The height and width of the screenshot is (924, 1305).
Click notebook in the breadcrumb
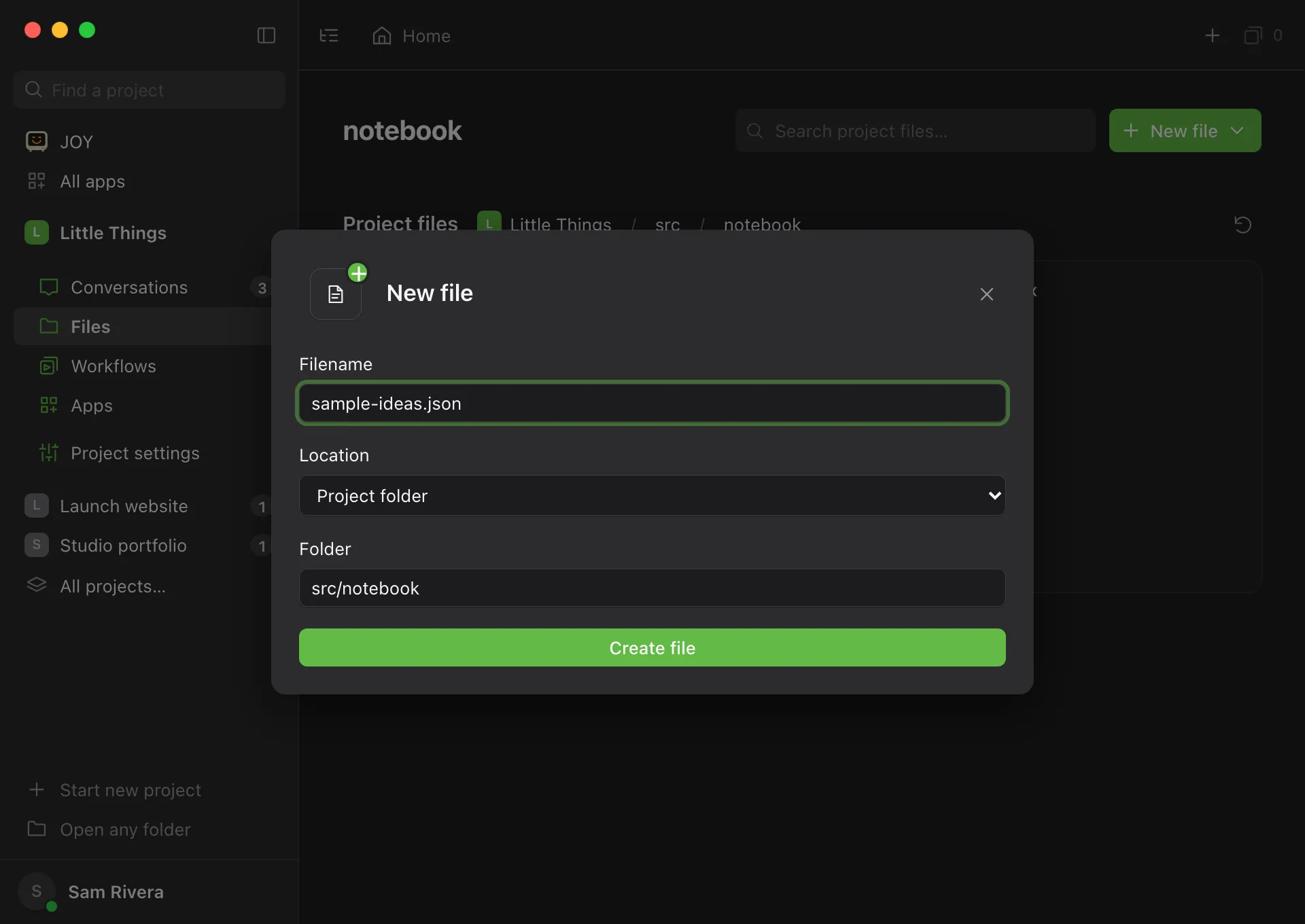(x=762, y=224)
